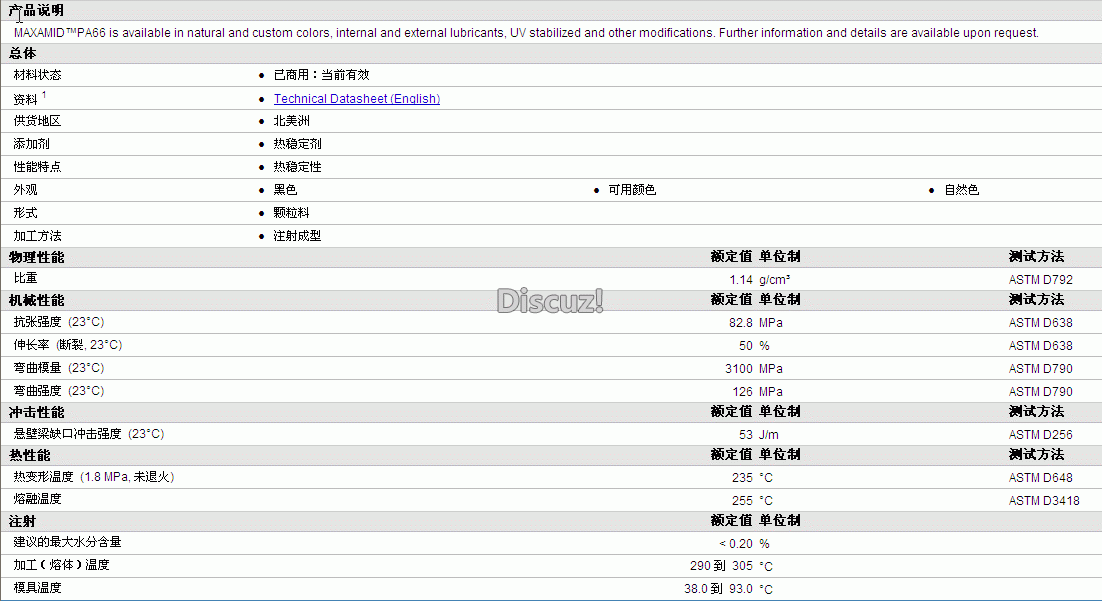Image resolution: width=1102 pixels, height=601 pixels.
Task: Select the appearance value 黑色
Action: point(285,190)
